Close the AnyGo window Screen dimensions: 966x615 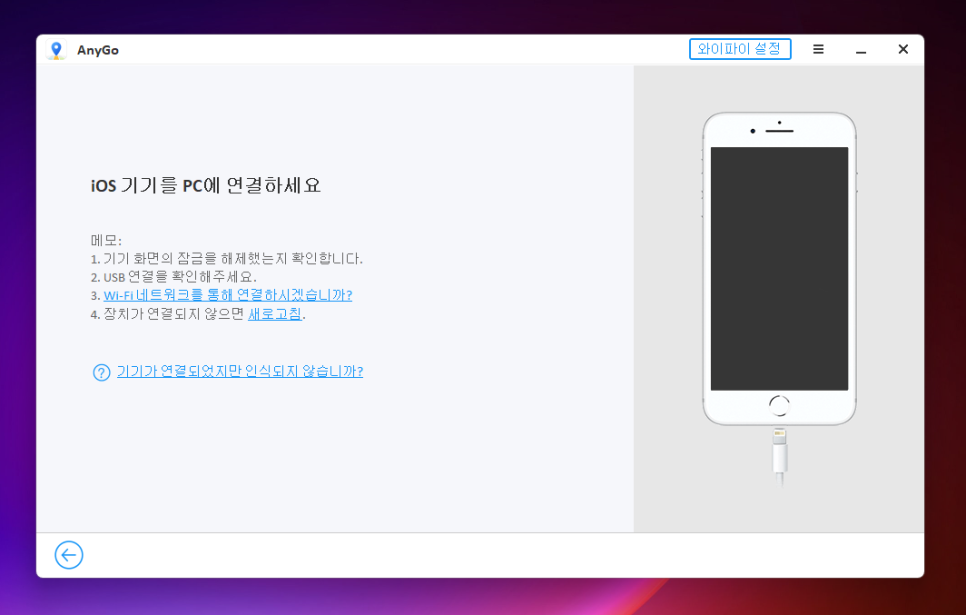tap(903, 49)
